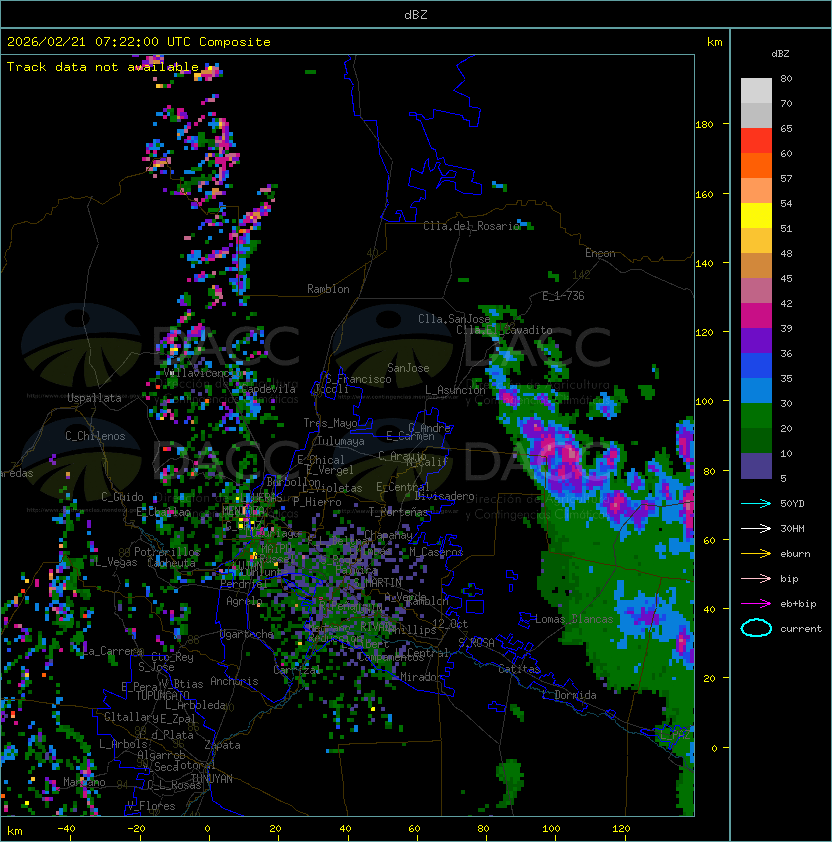Pick the magenta swatch between 42 and 39

pyautogui.click(x=756, y=315)
